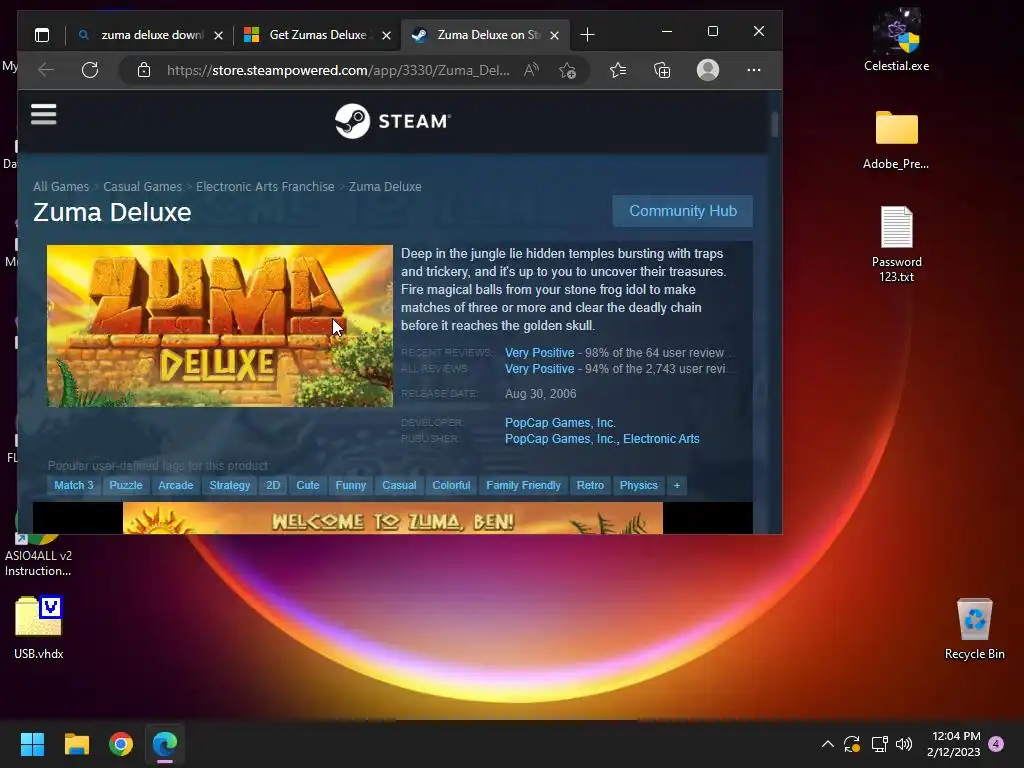
Task: Click the Zuma Deluxe breadcrumb link
Action: 385,187
